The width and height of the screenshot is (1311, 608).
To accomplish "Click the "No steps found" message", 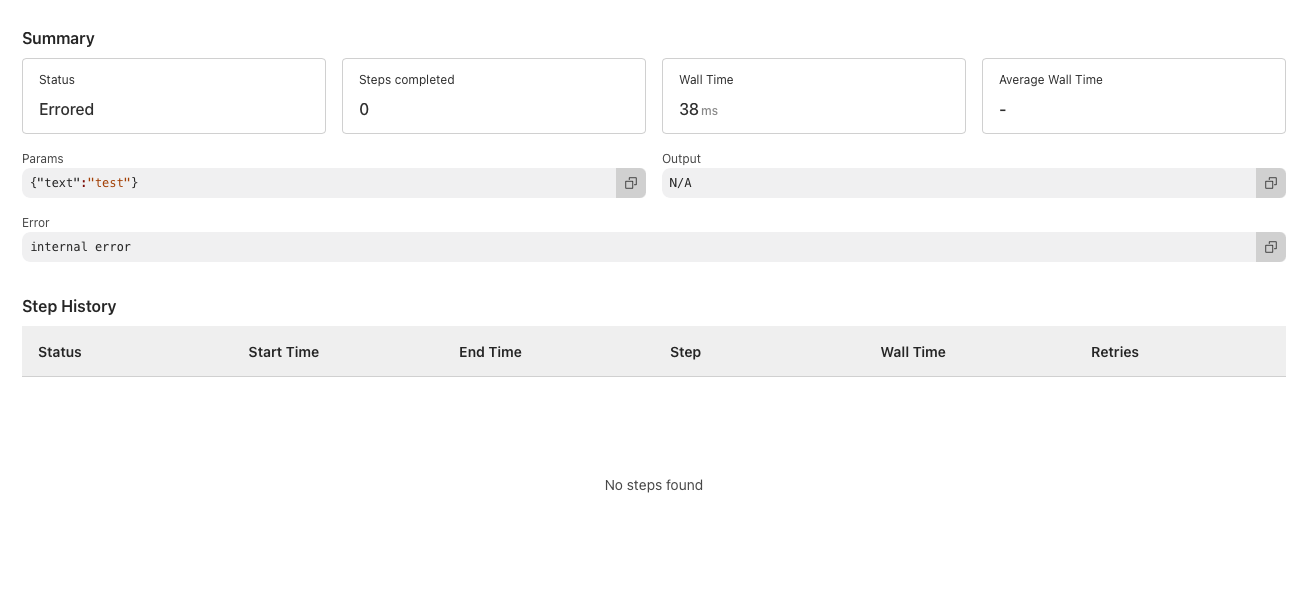I will [654, 485].
